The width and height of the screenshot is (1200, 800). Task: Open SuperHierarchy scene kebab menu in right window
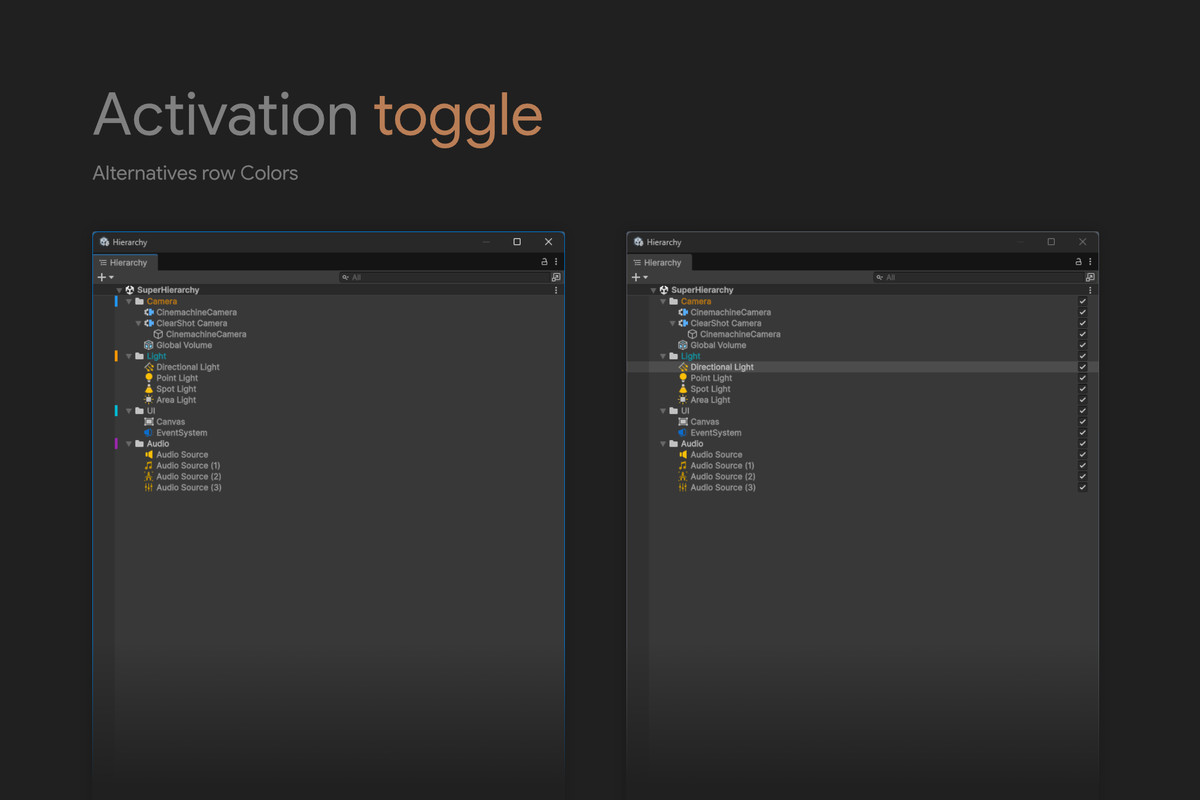pyautogui.click(x=1090, y=290)
